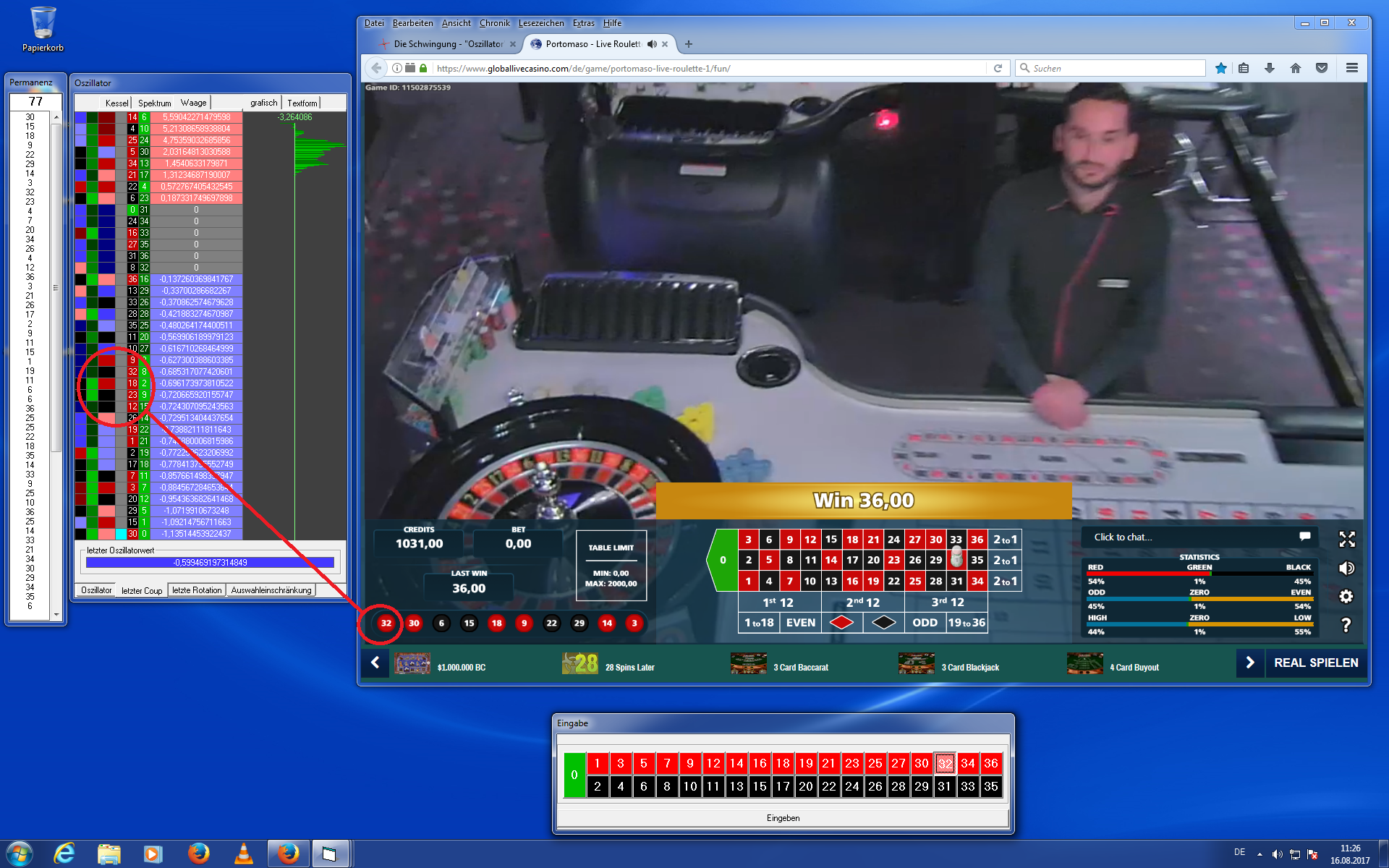Open system tray volume icon
The image size is (1389, 868).
[1277, 854]
